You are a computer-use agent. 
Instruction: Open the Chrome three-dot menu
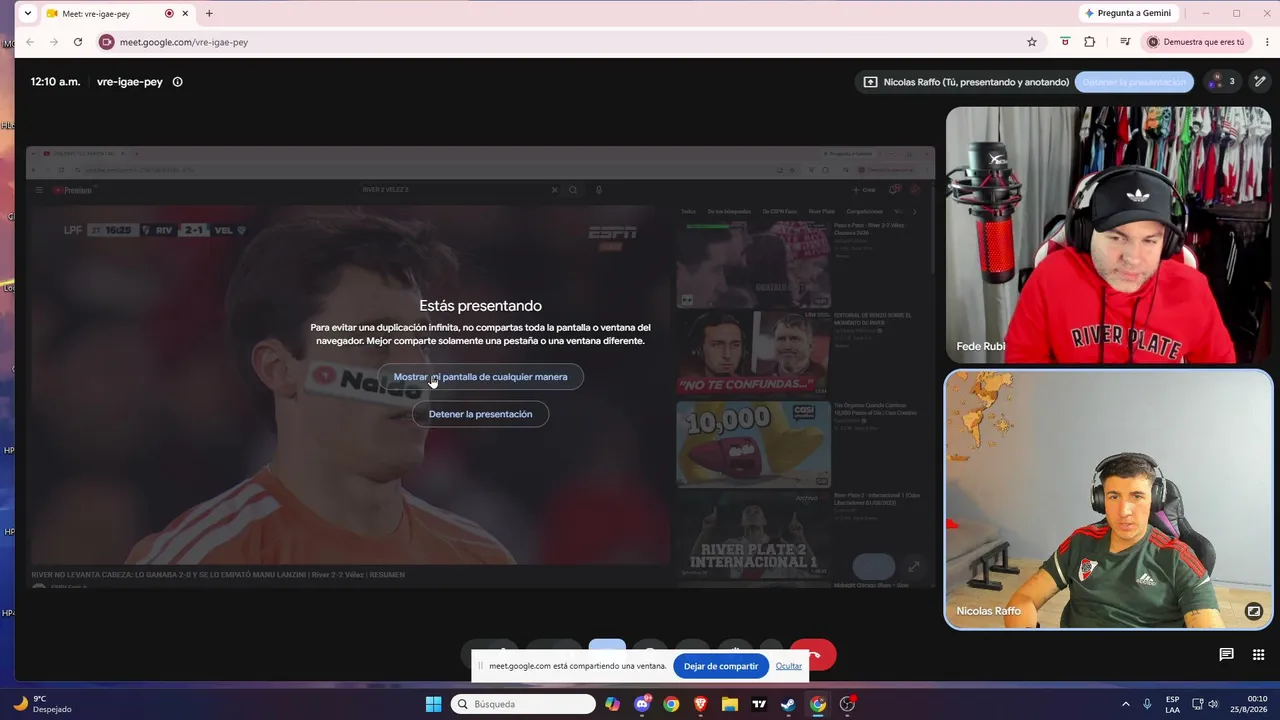(x=1267, y=42)
